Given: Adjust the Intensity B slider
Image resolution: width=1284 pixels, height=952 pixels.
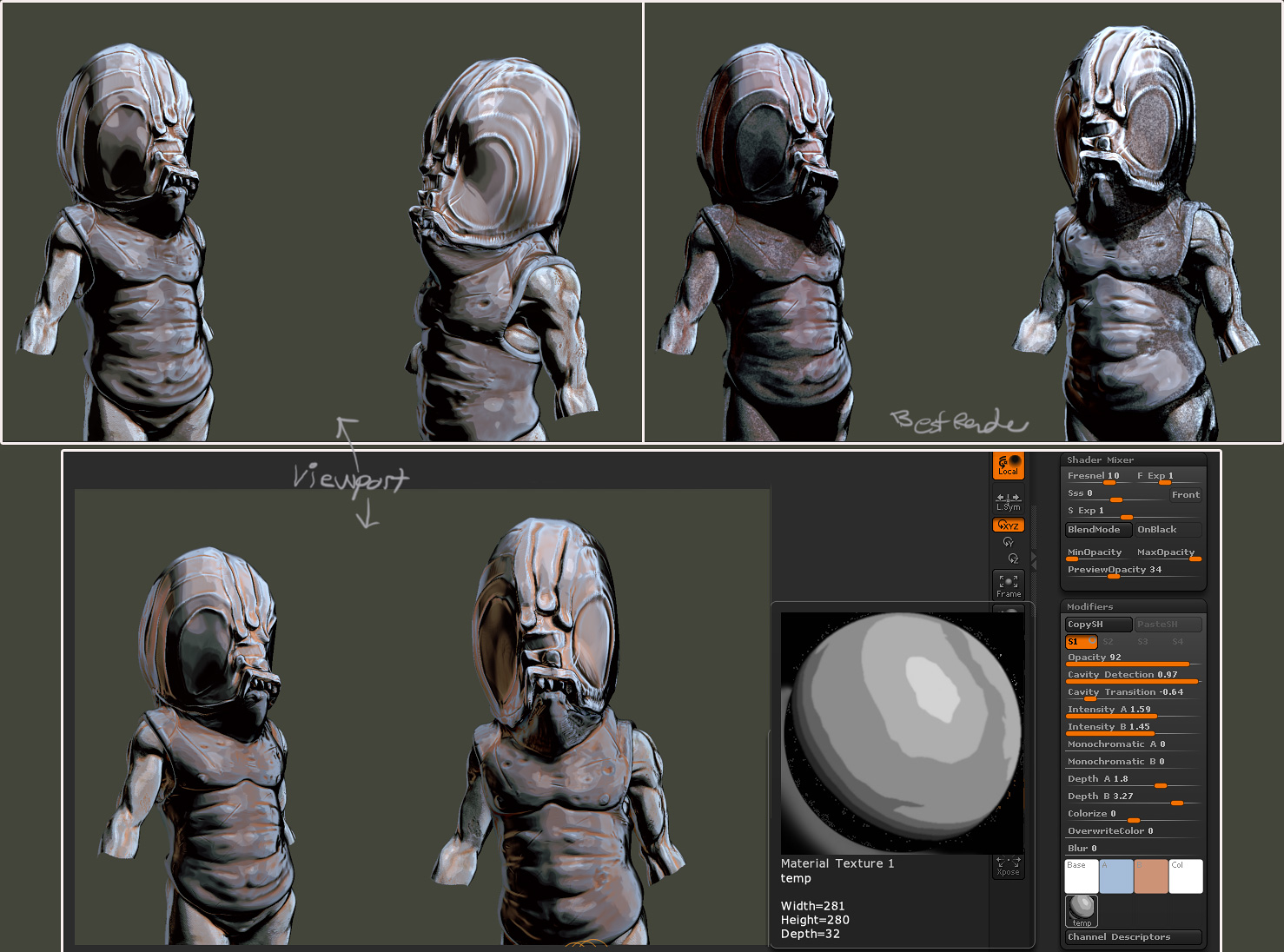Looking at the screenshot, I should [x=1133, y=728].
